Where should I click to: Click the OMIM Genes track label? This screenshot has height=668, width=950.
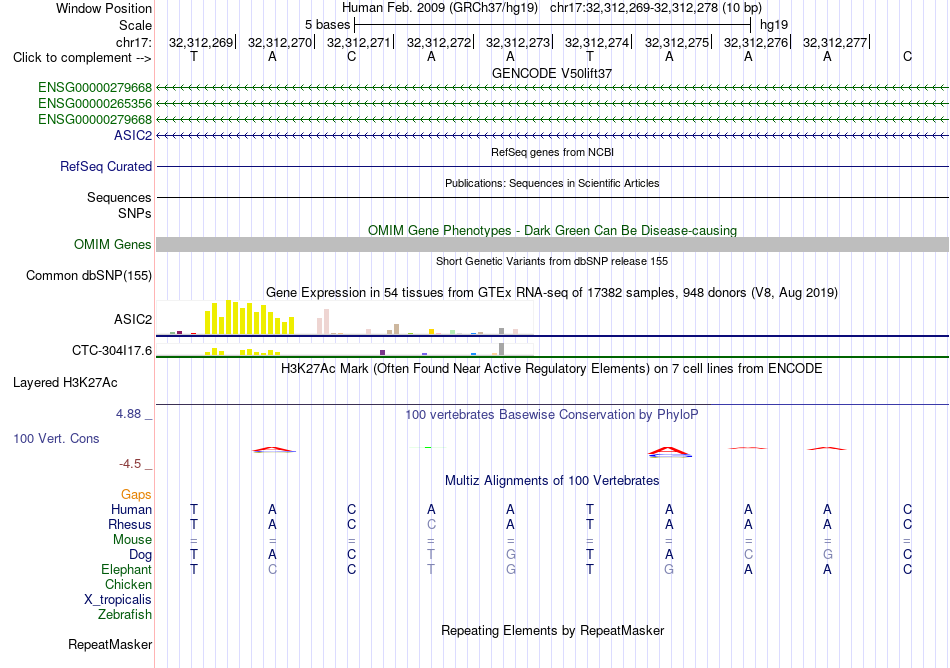[113, 245]
